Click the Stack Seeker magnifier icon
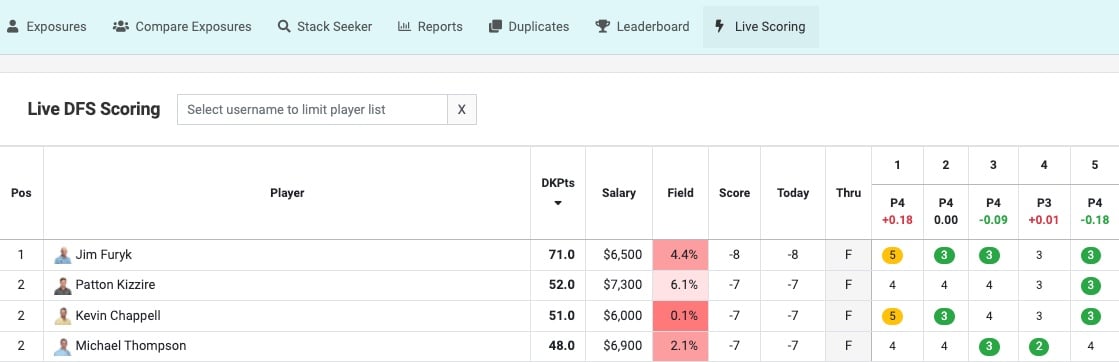Screen dimensions: 1119x362 pyautogui.click(x=284, y=26)
